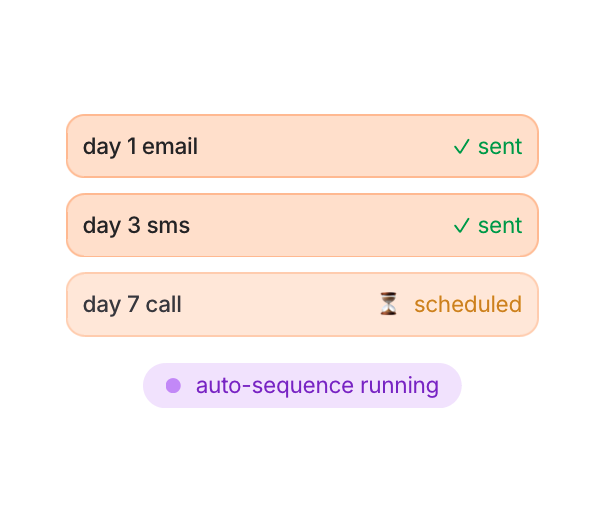Click the 'auto-sequence running' pill
This screenshot has width=604, height=506.
pyautogui.click(x=302, y=386)
